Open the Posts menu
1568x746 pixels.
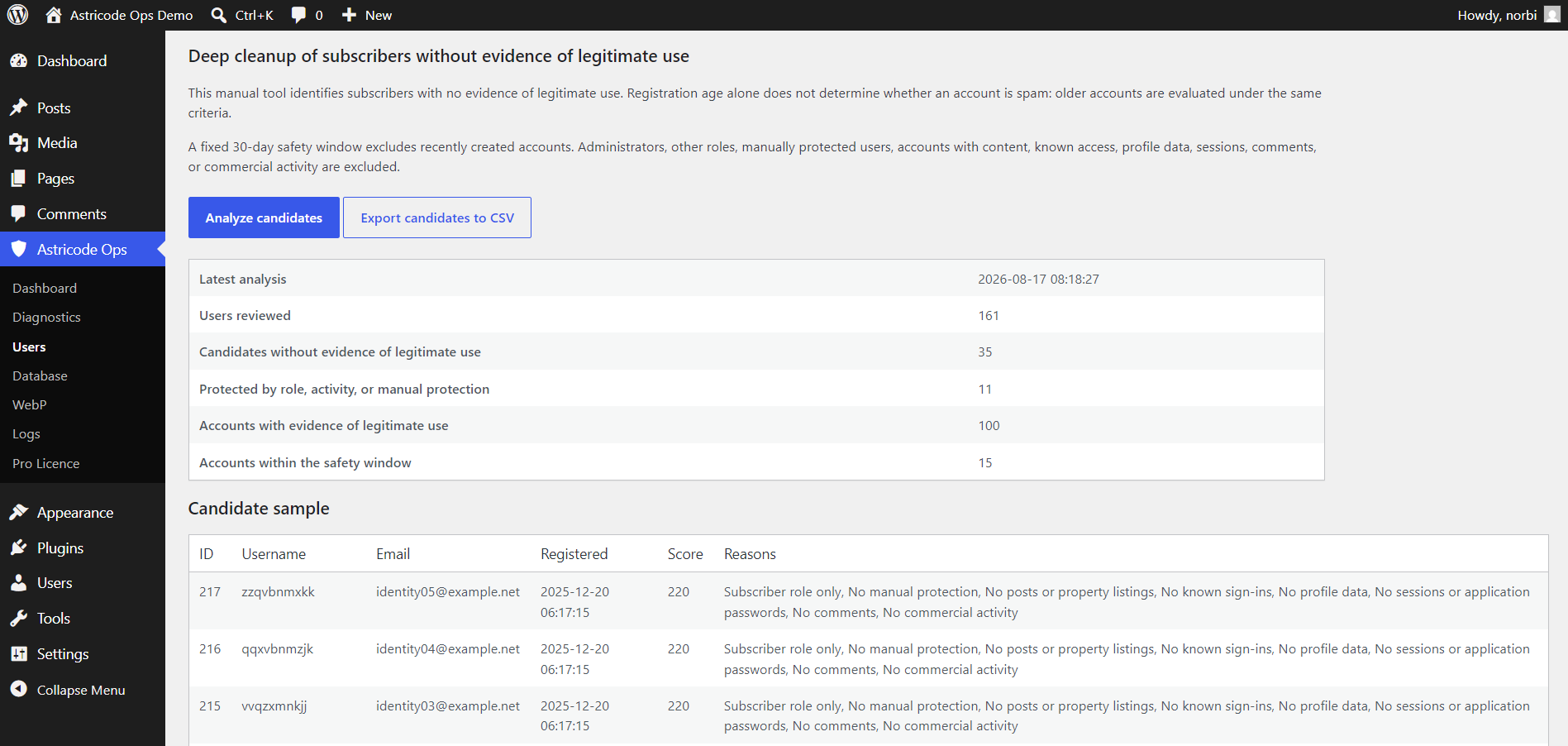(x=54, y=108)
